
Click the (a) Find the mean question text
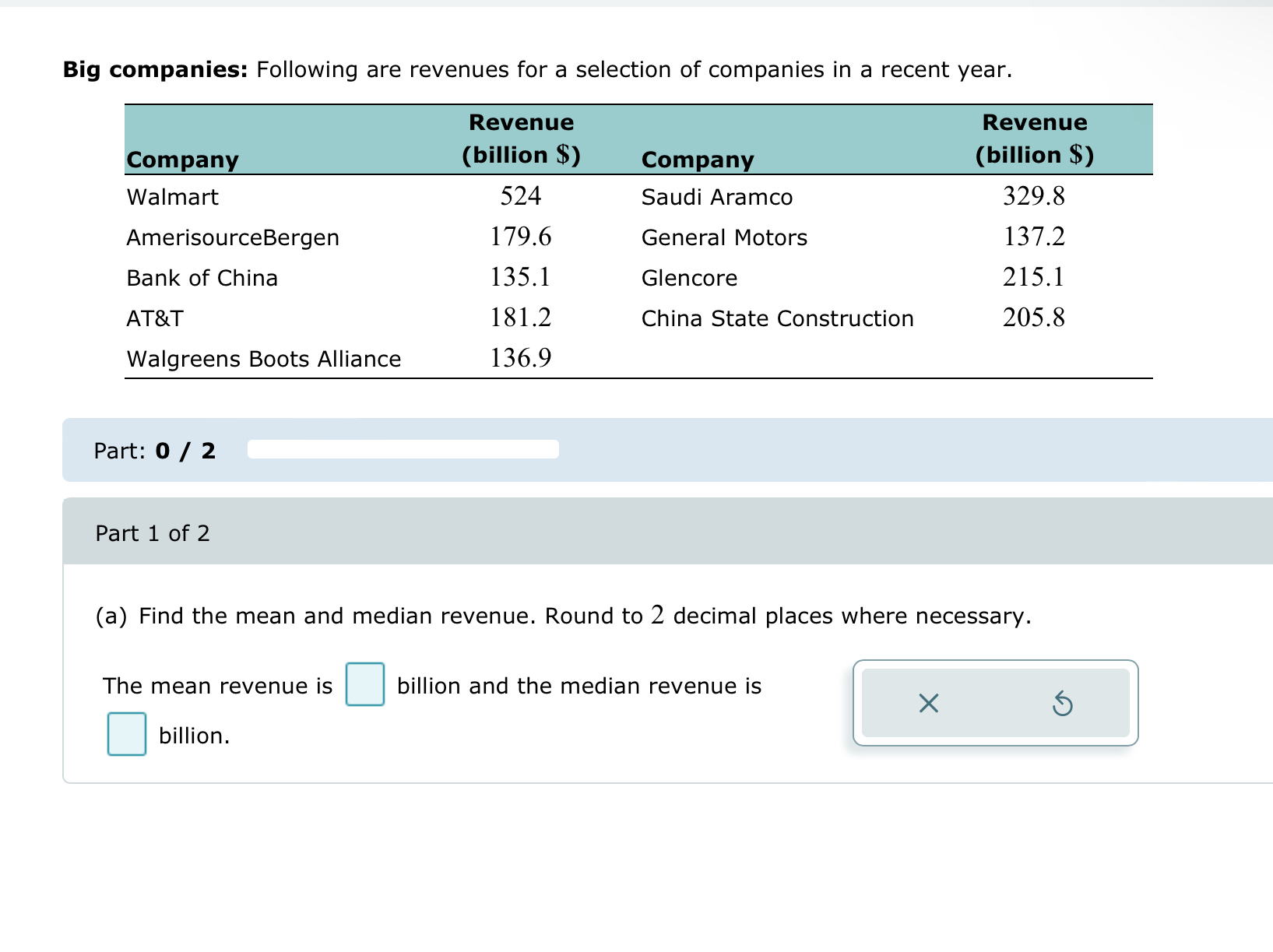tap(563, 616)
